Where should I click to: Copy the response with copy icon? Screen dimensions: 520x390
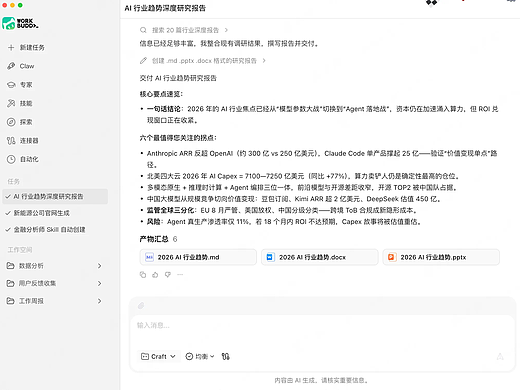143,275
